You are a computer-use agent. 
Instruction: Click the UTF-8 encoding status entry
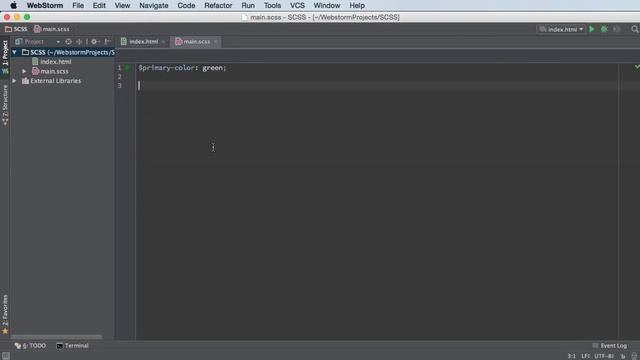pos(604,356)
